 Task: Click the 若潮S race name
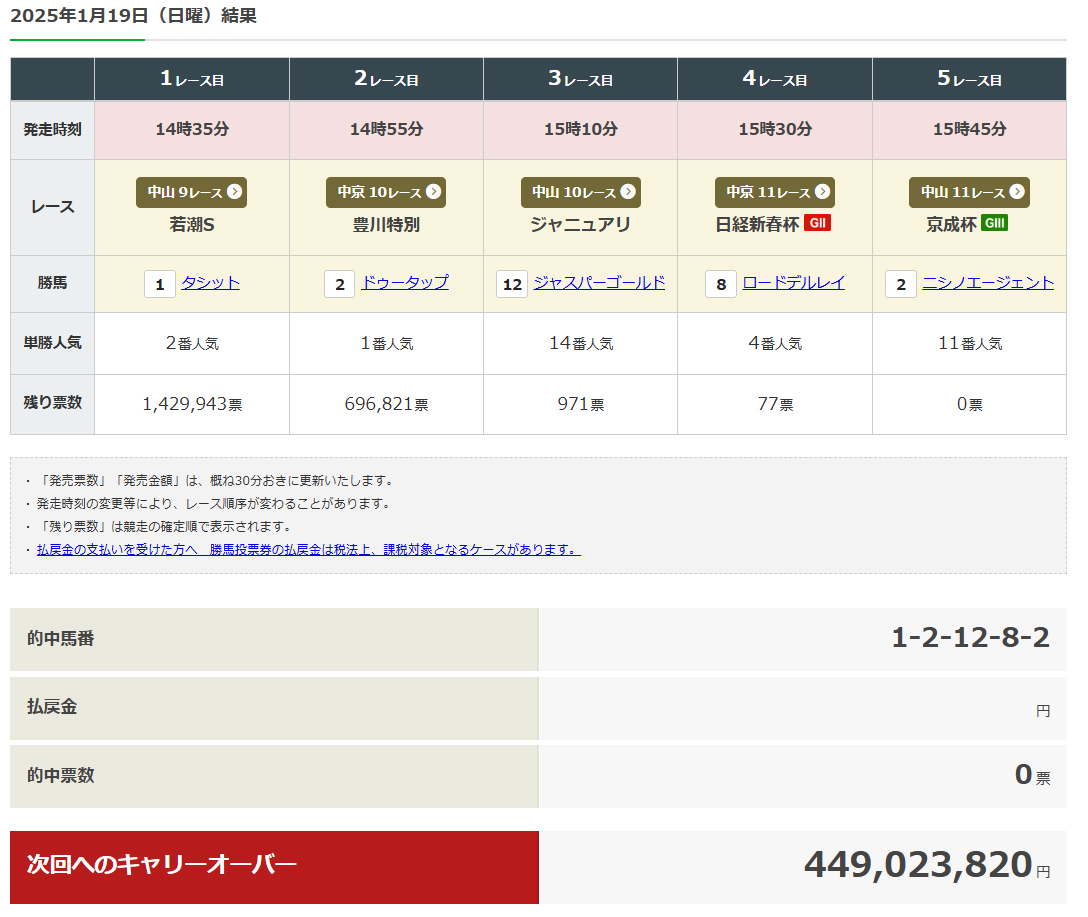[192, 224]
